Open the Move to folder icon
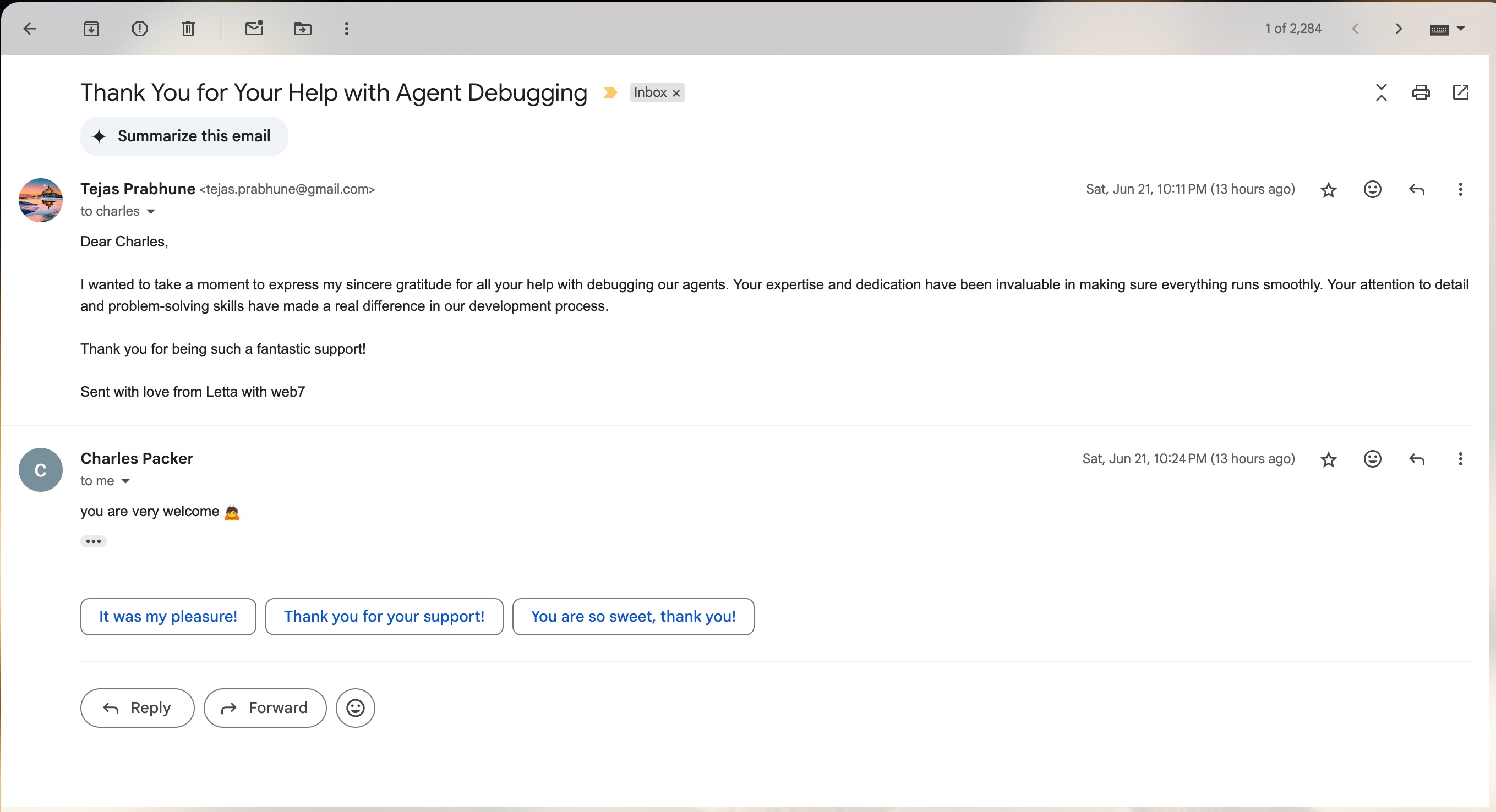 (302, 29)
